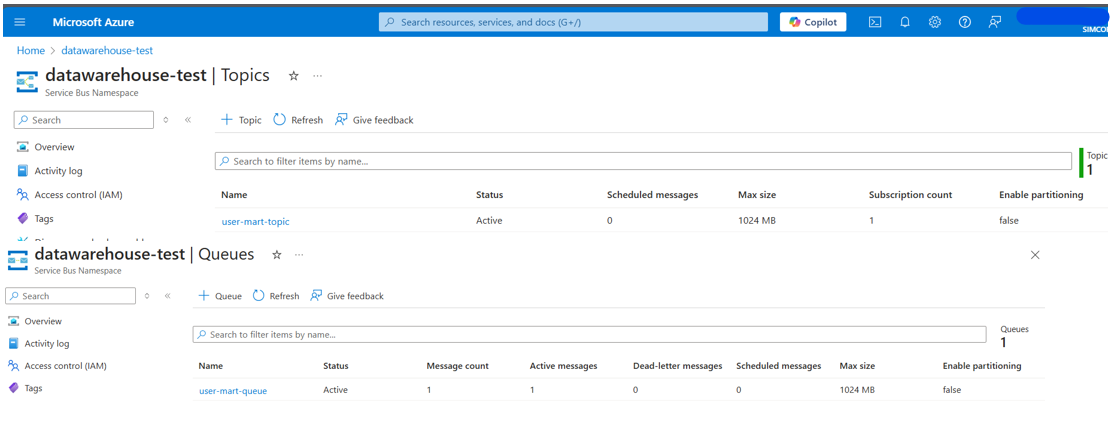Screen dimensions: 1113x442
Task: Refresh the Topics list
Action: pyautogui.click(x=298, y=120)
